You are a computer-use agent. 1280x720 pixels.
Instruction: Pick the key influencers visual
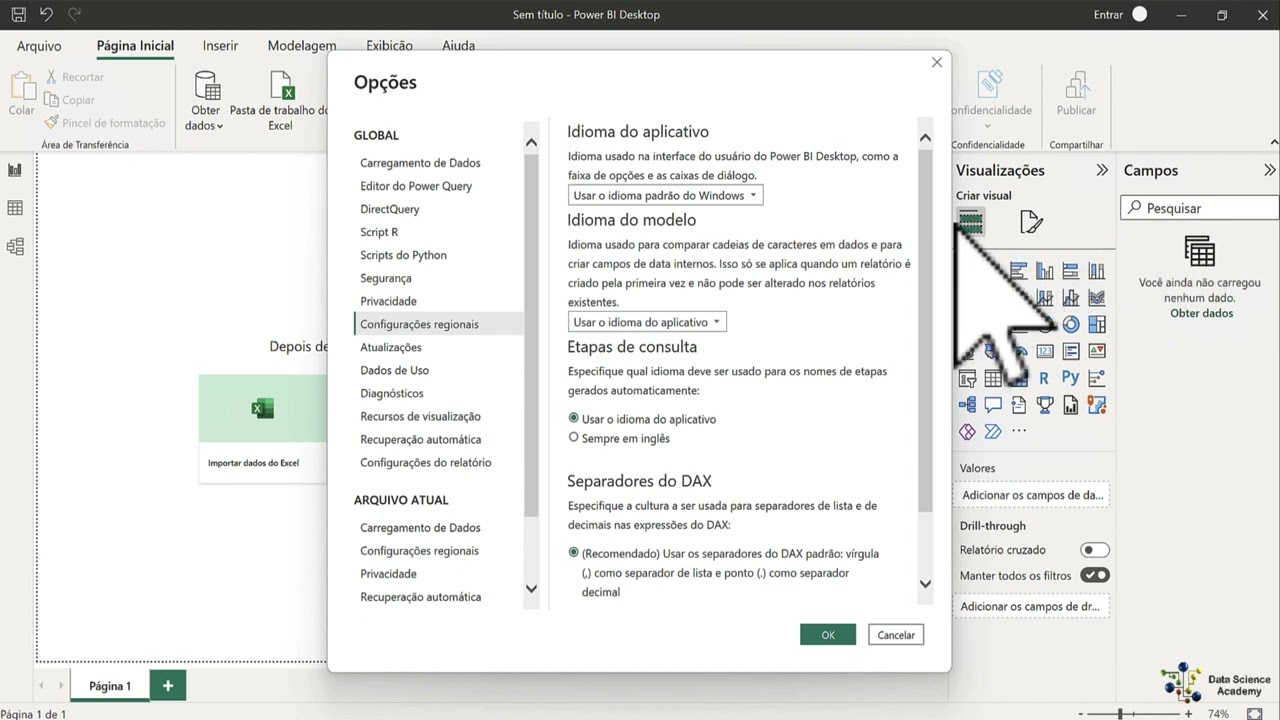[x=1097, y=378]
